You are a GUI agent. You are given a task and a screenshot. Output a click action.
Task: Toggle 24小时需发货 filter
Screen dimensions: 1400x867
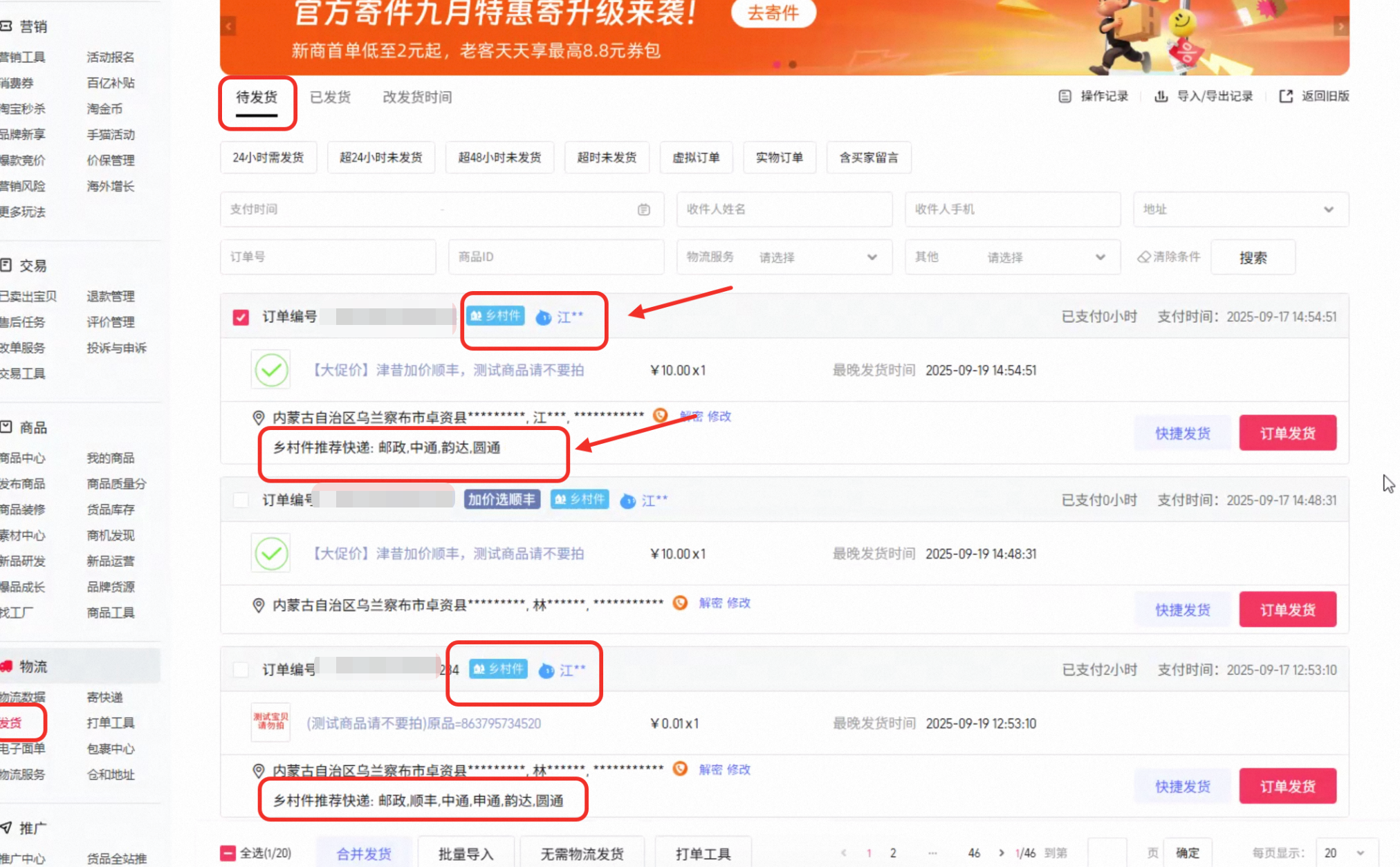pos(268,158)
